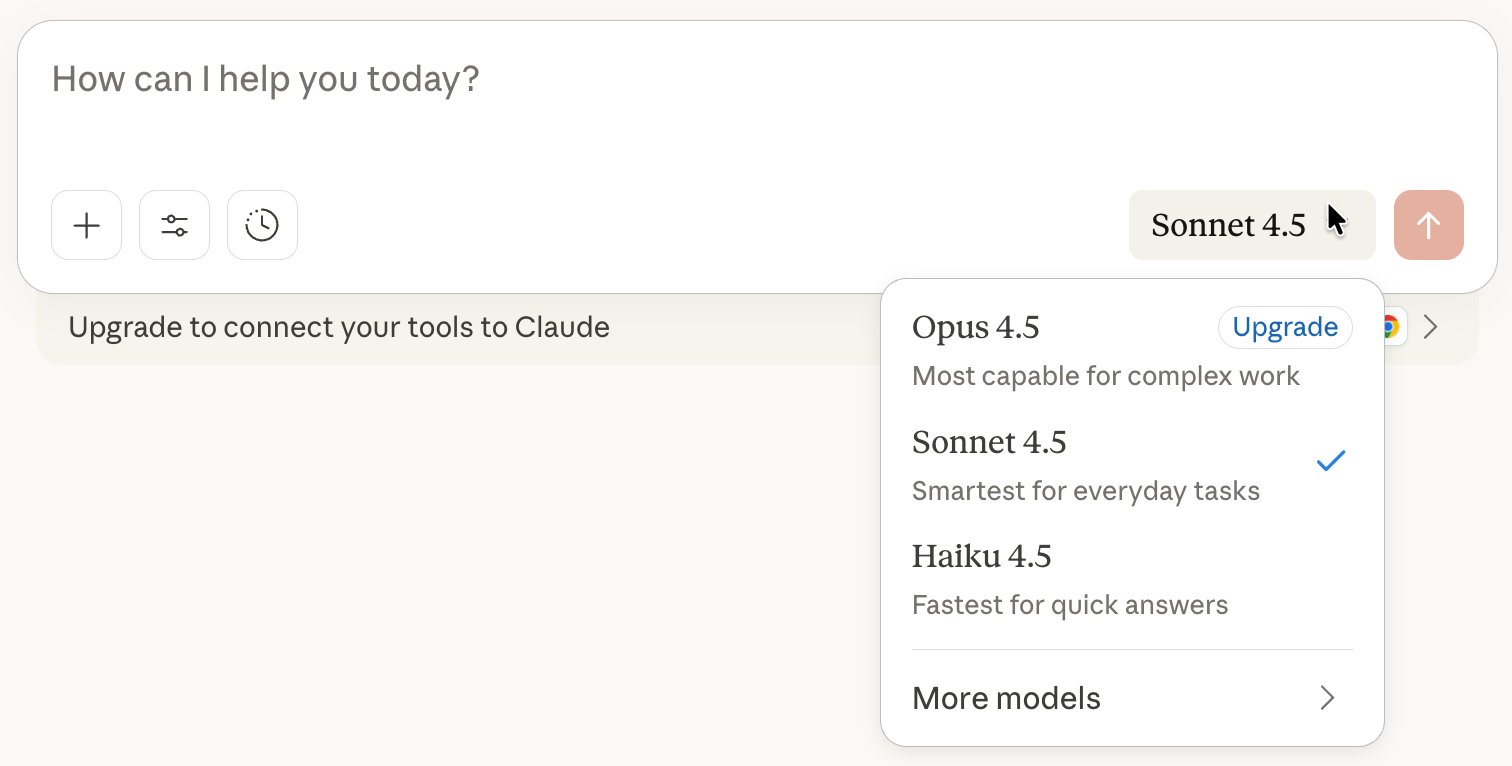Open the sliders tools settings icon
1512x766 pixels.
pyautogui.click(x=175, y=226)
